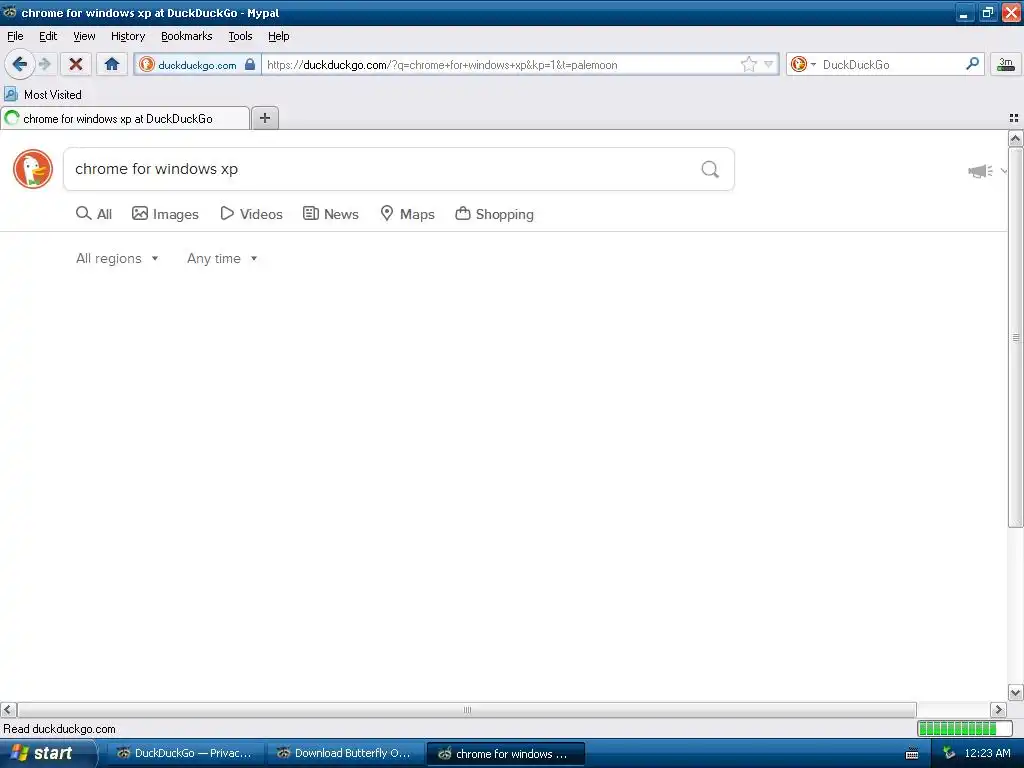Open a new tab with plus button

point(264,118)
